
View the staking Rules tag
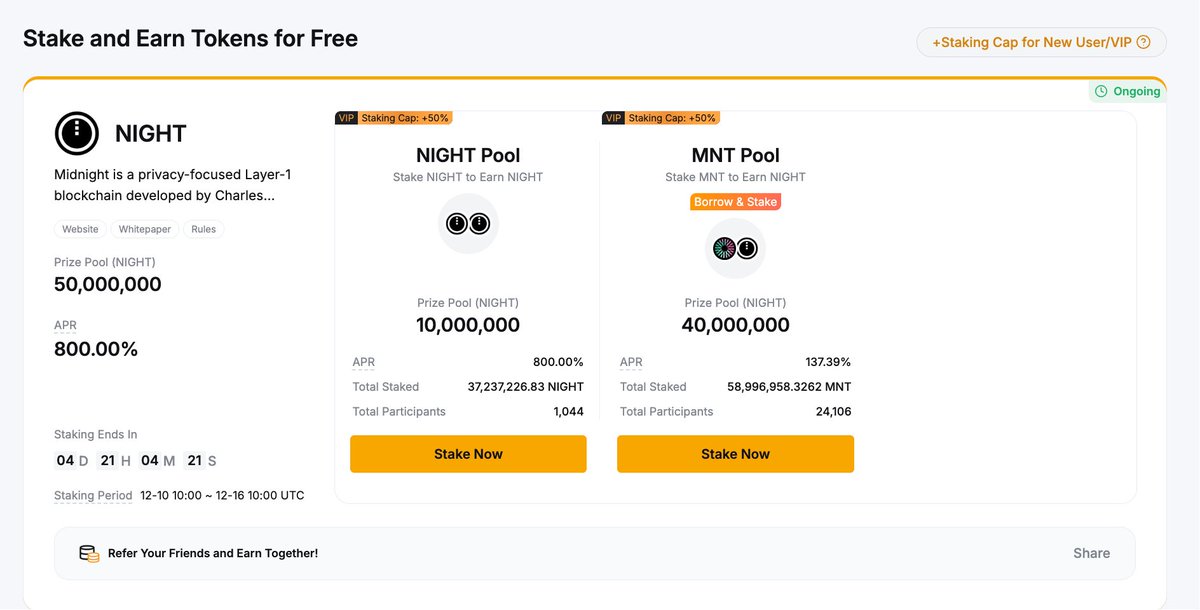tap(204, 229)
